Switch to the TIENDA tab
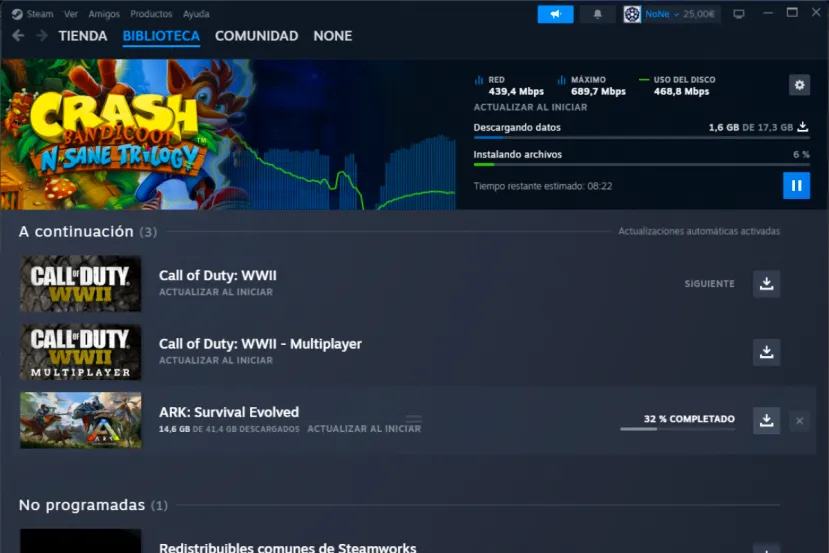The height and width of the screenshot is (553, 829). 83,36
